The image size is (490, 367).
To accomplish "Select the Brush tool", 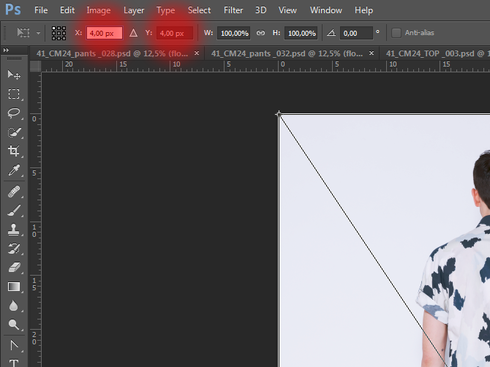I will [14, 211].
